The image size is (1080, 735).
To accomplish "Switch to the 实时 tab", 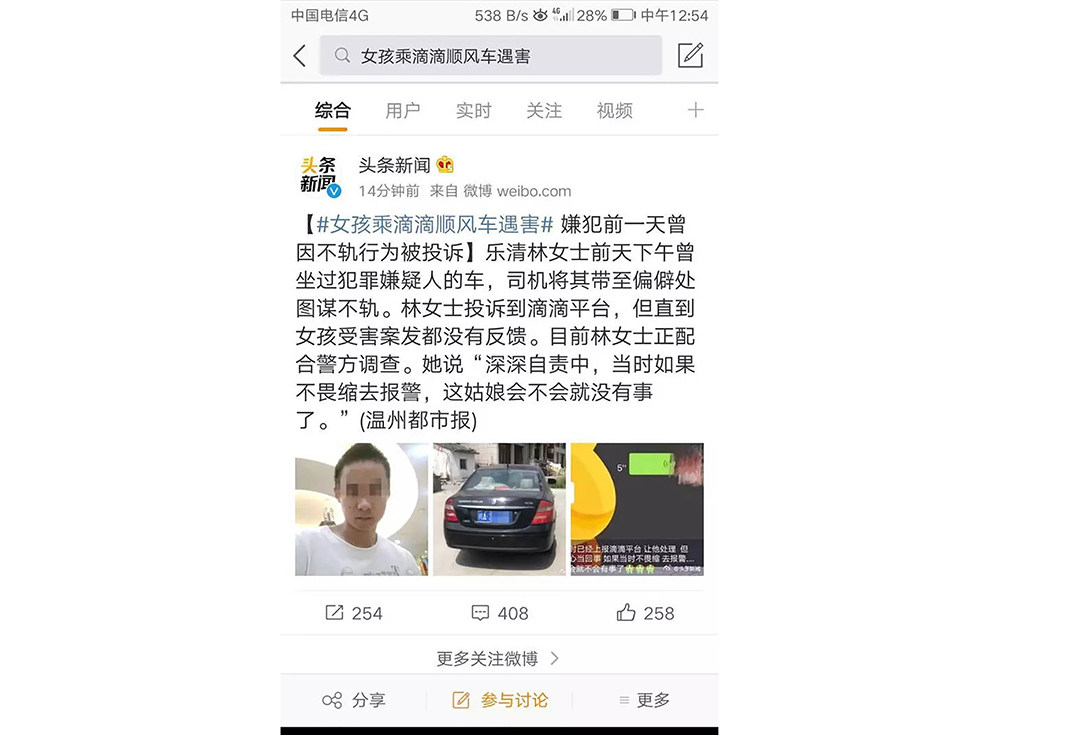I will [474, 110].
